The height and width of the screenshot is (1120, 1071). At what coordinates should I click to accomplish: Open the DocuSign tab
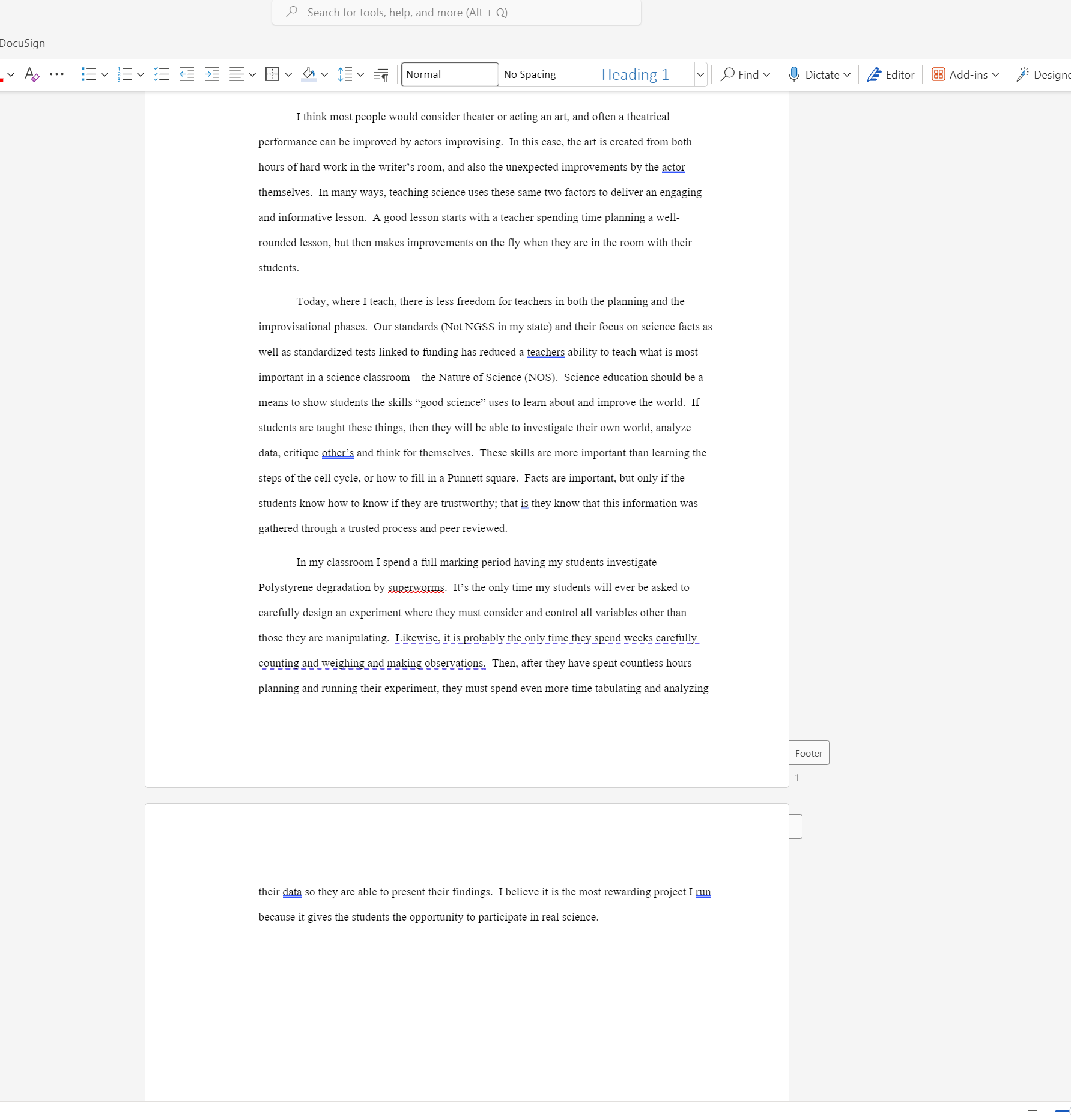(x=22, y=43)
